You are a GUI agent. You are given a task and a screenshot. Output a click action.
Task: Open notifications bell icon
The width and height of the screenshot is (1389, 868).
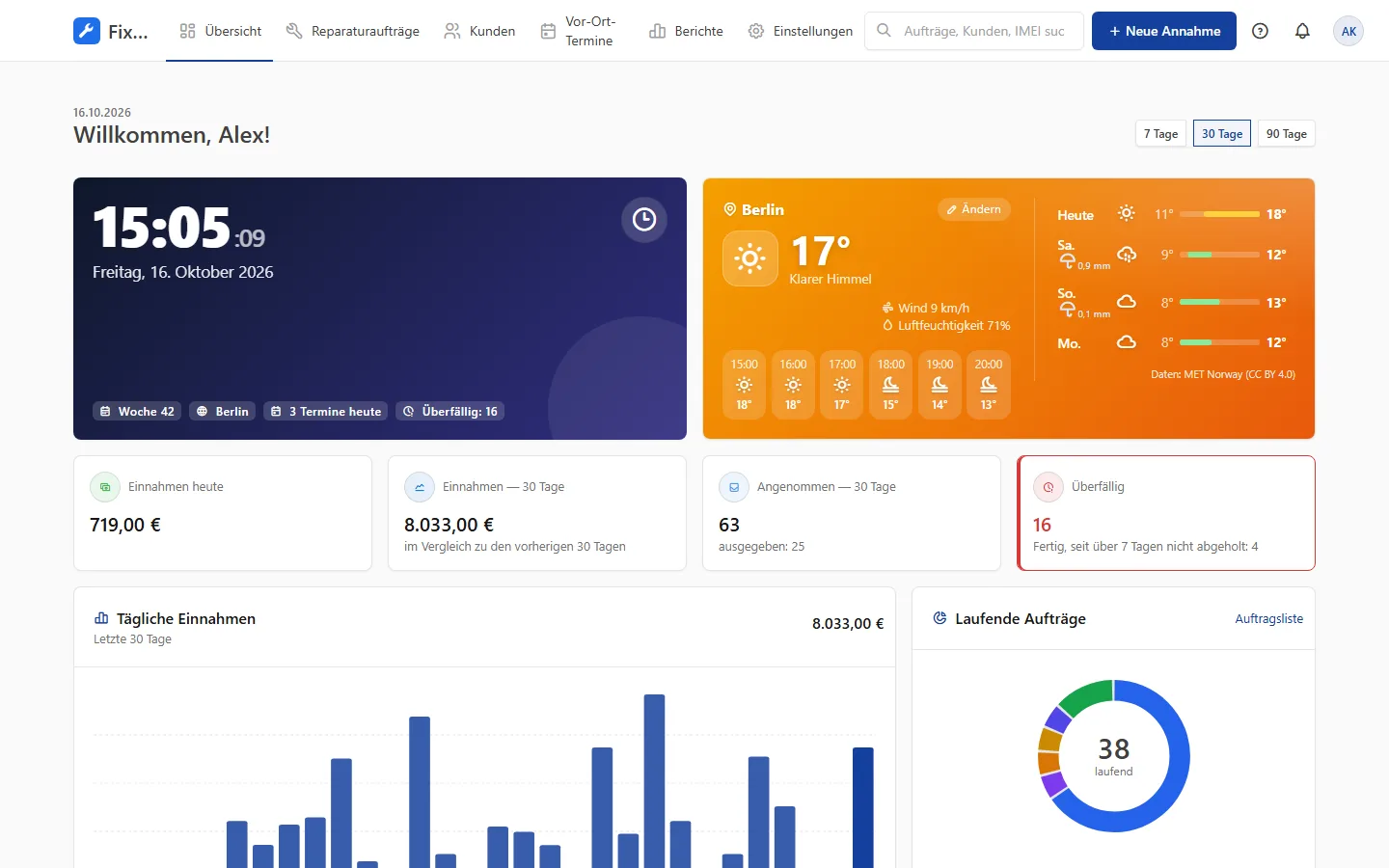pos(1302,31)
